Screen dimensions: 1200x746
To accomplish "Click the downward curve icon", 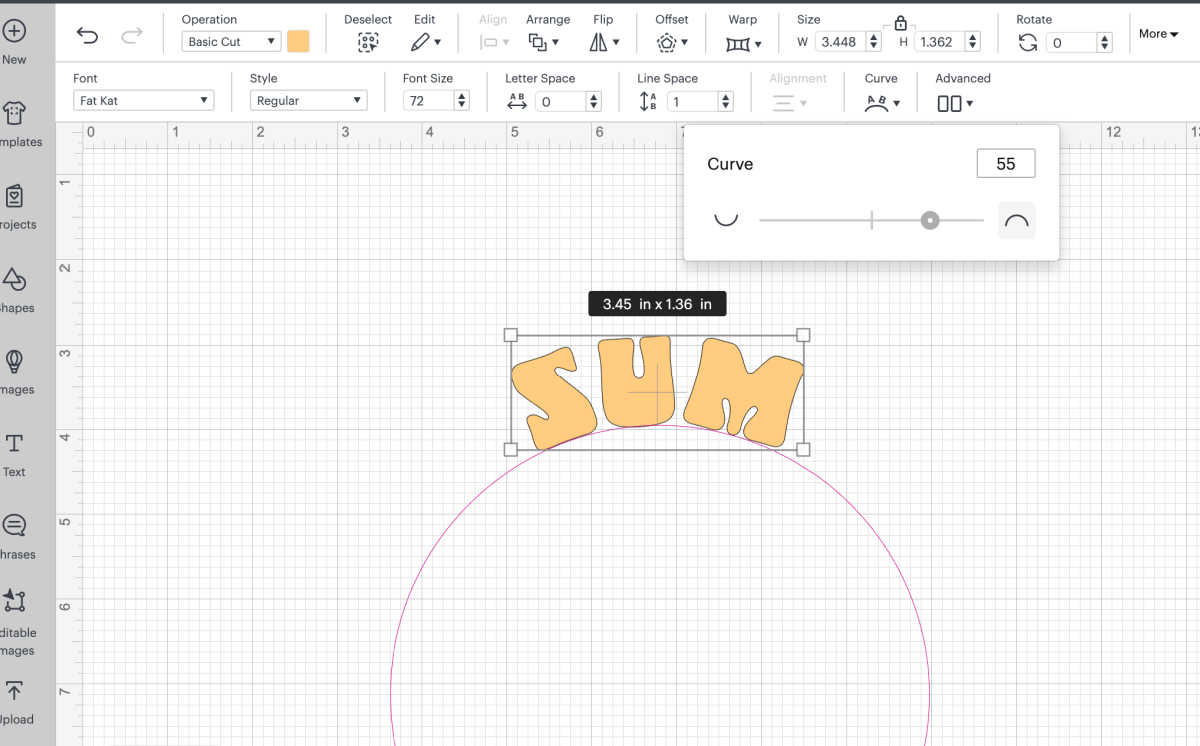I will 726,219.
